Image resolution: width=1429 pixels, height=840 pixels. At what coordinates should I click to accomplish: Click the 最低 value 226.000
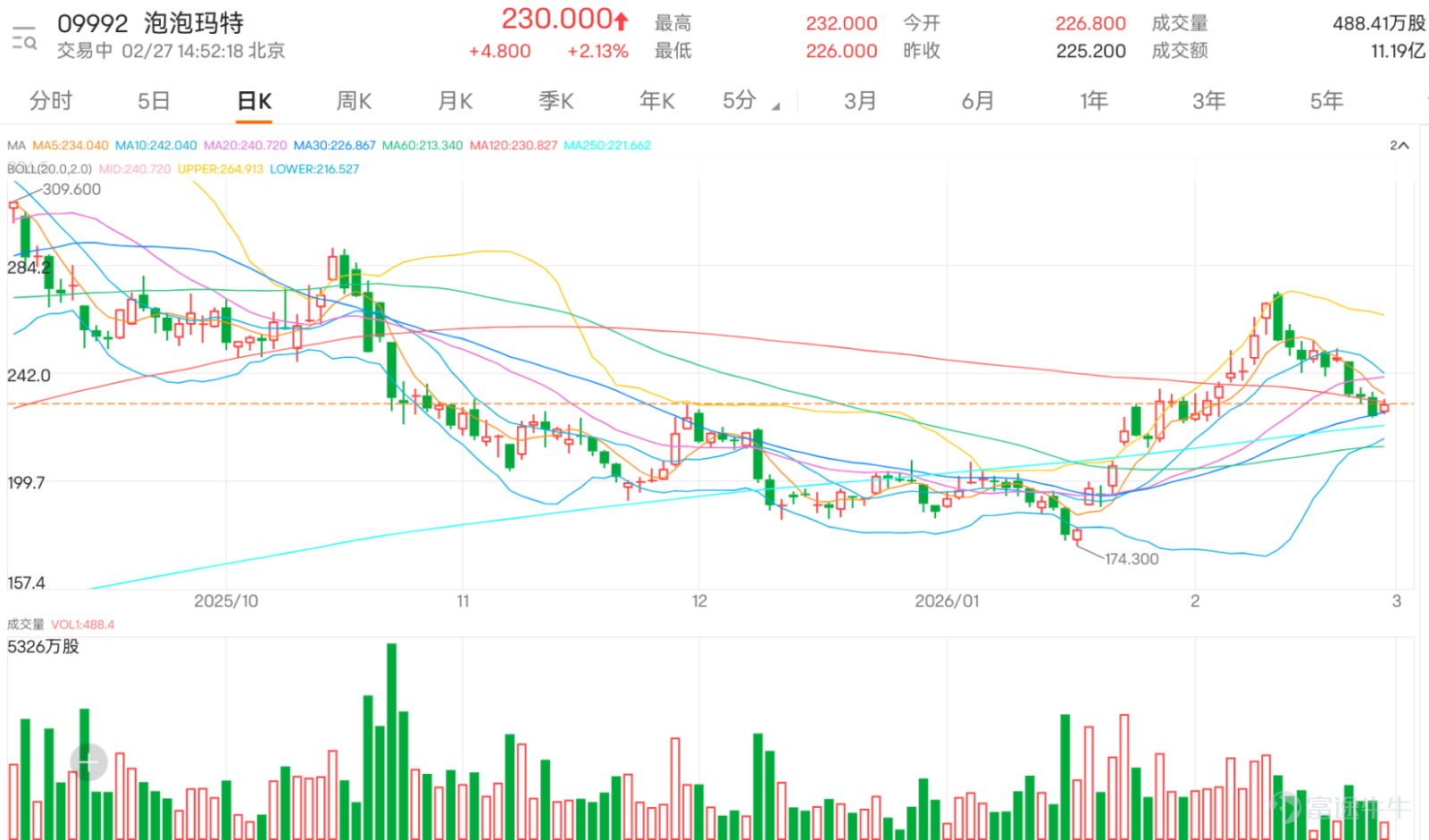pyautogui.click(x=841, y=51)
